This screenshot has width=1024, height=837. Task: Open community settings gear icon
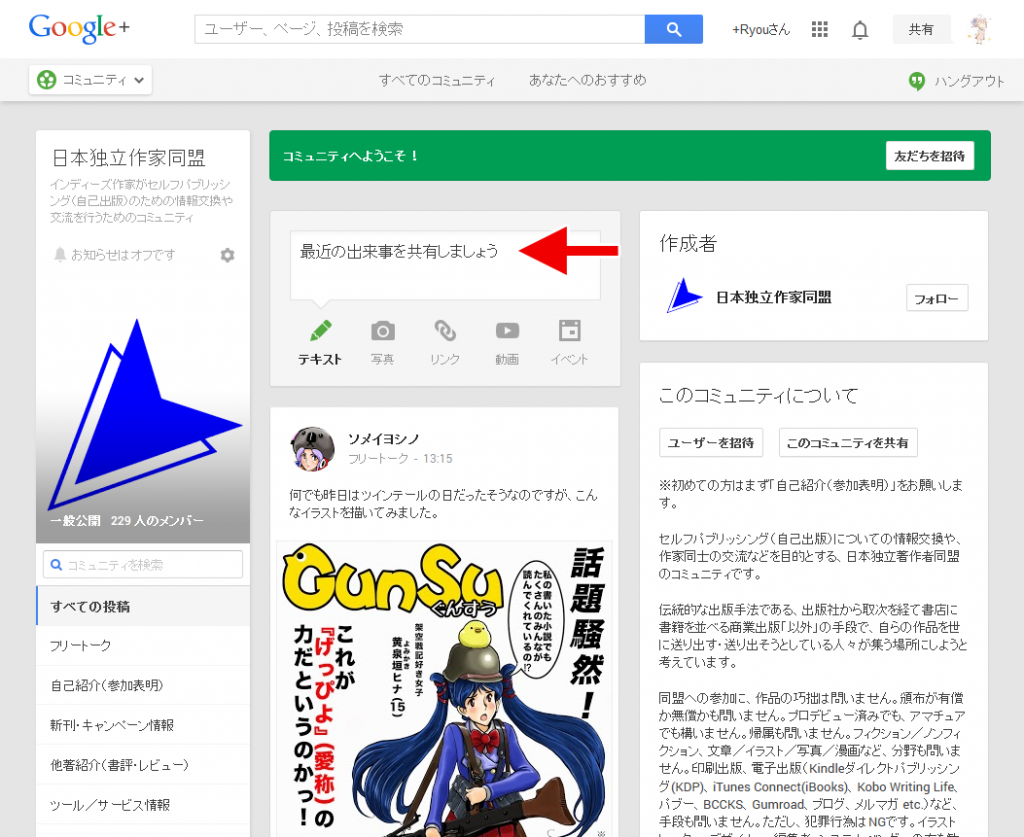click(x=227, y=255)
